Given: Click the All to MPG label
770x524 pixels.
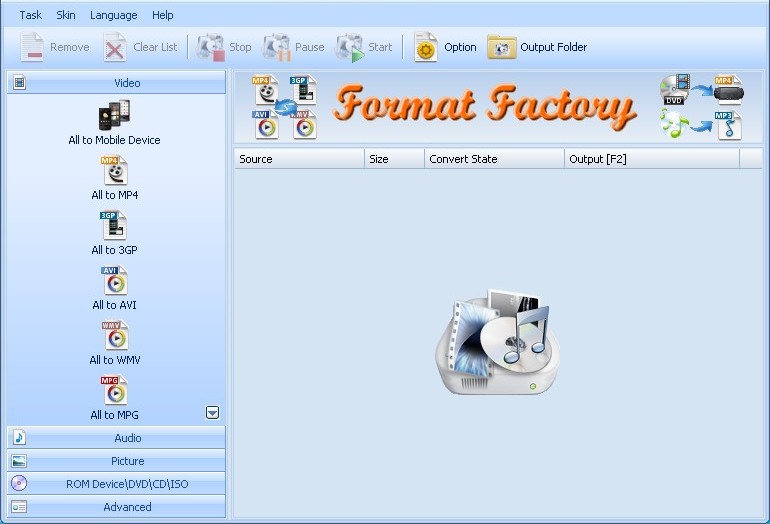Looking at the screenshot, I should pos(114,415).
